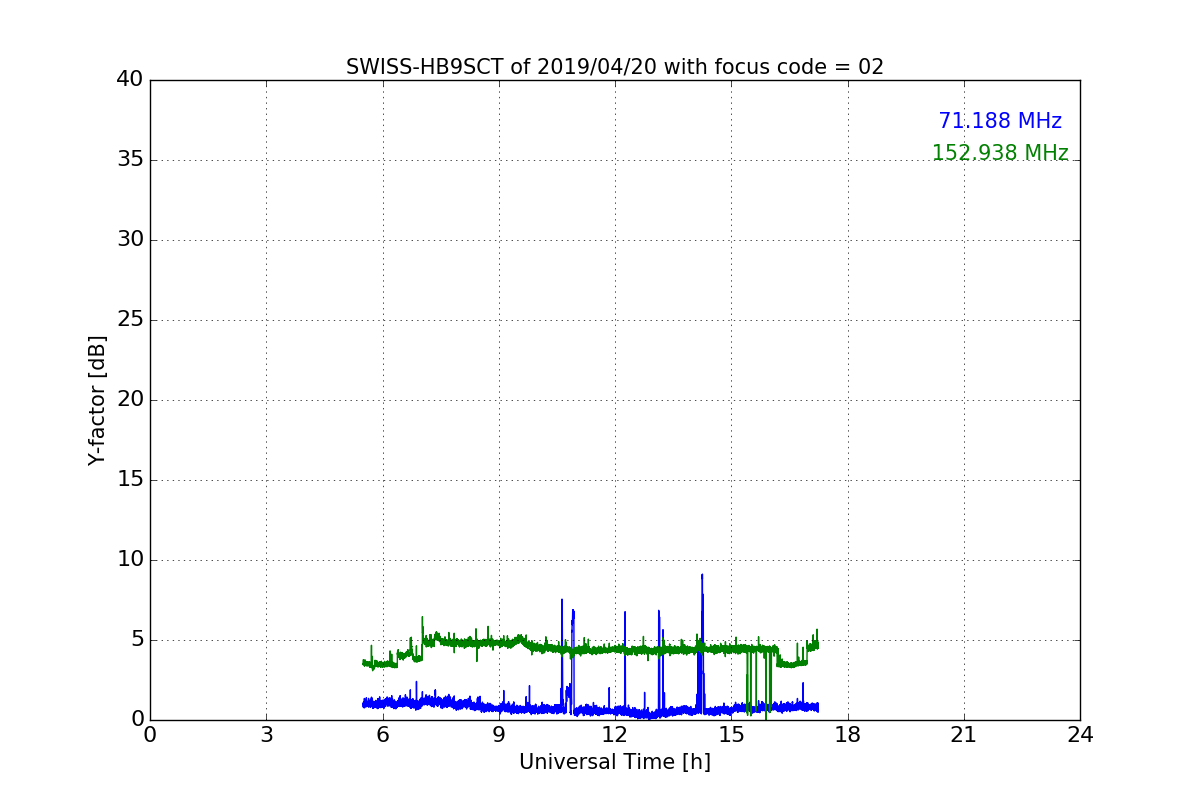The width and height of the screenshot is (1200, 800).
Task: Click the x-axis tick label 24
Action: coord(1080,735)
